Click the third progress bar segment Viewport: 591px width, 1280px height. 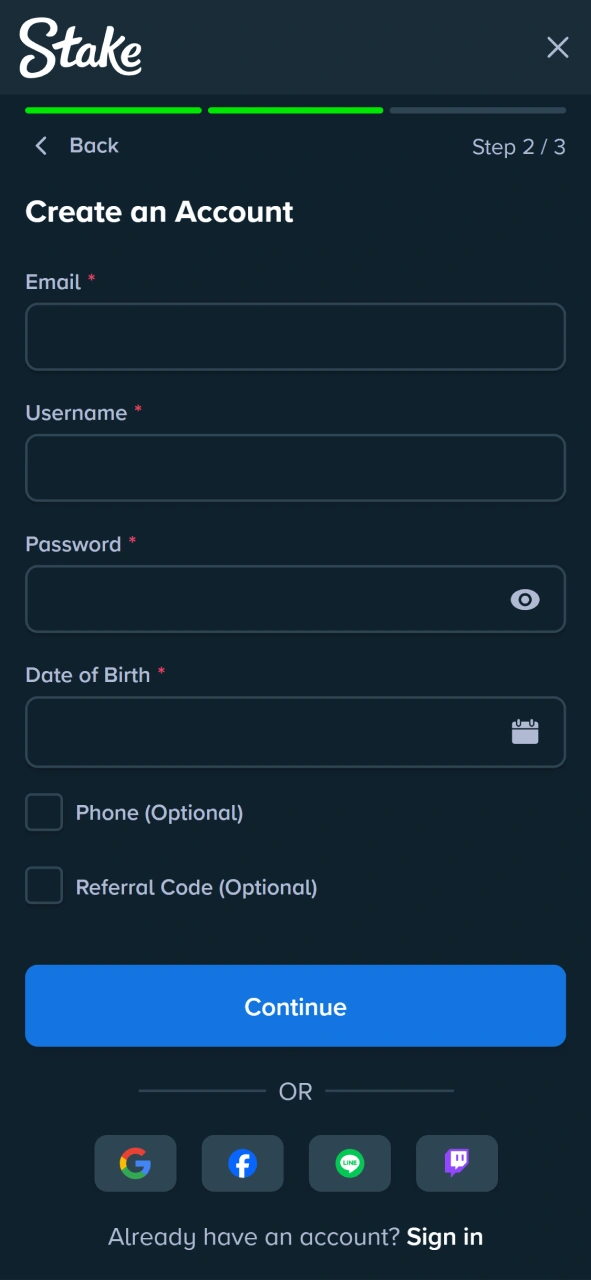[x=478, y=110]
